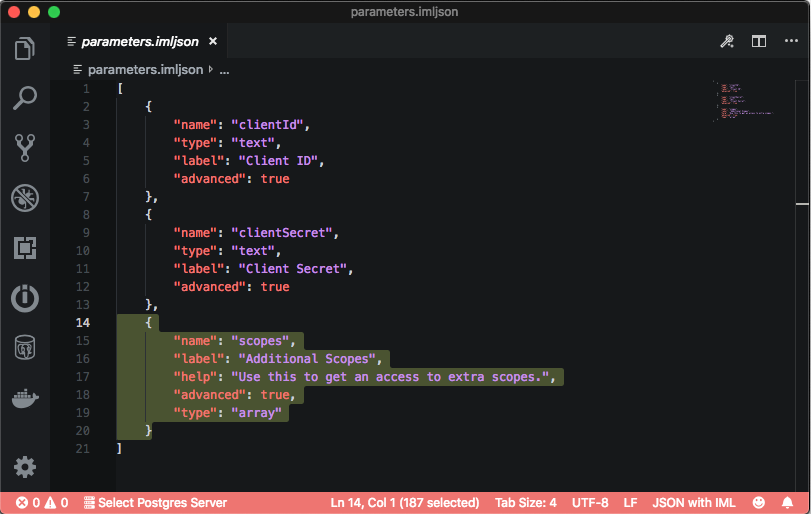The height and width of the screenshot is (514, 811).
Task: Open the editor More Actions menu
Action: 789,42
